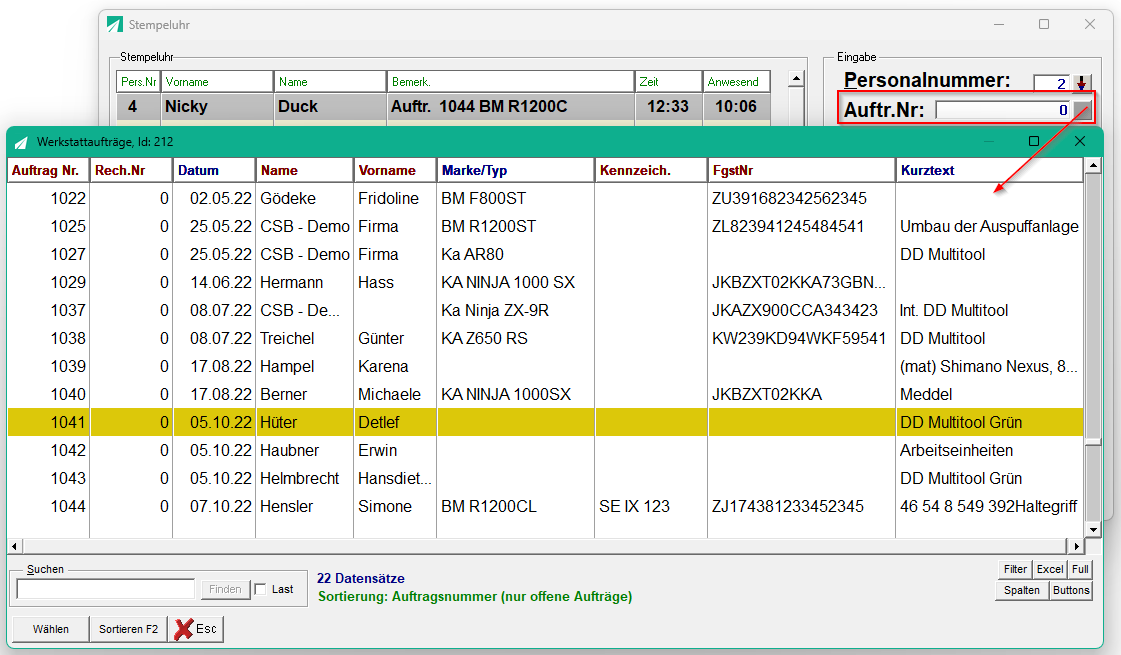
Task: Open the Filter option
Action: coord(1014,569)
